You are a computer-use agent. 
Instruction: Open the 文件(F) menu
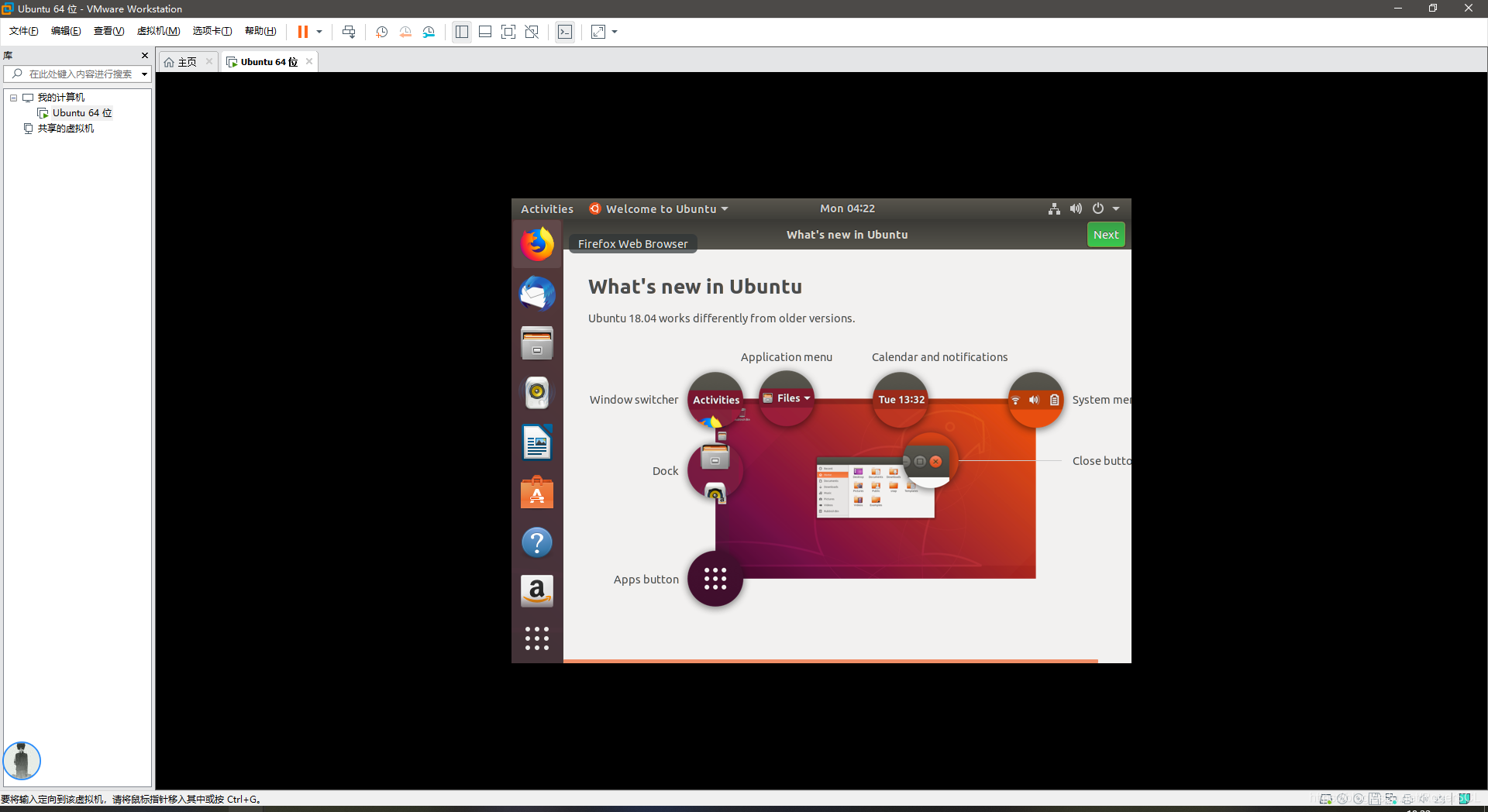(x=23, y=31)
